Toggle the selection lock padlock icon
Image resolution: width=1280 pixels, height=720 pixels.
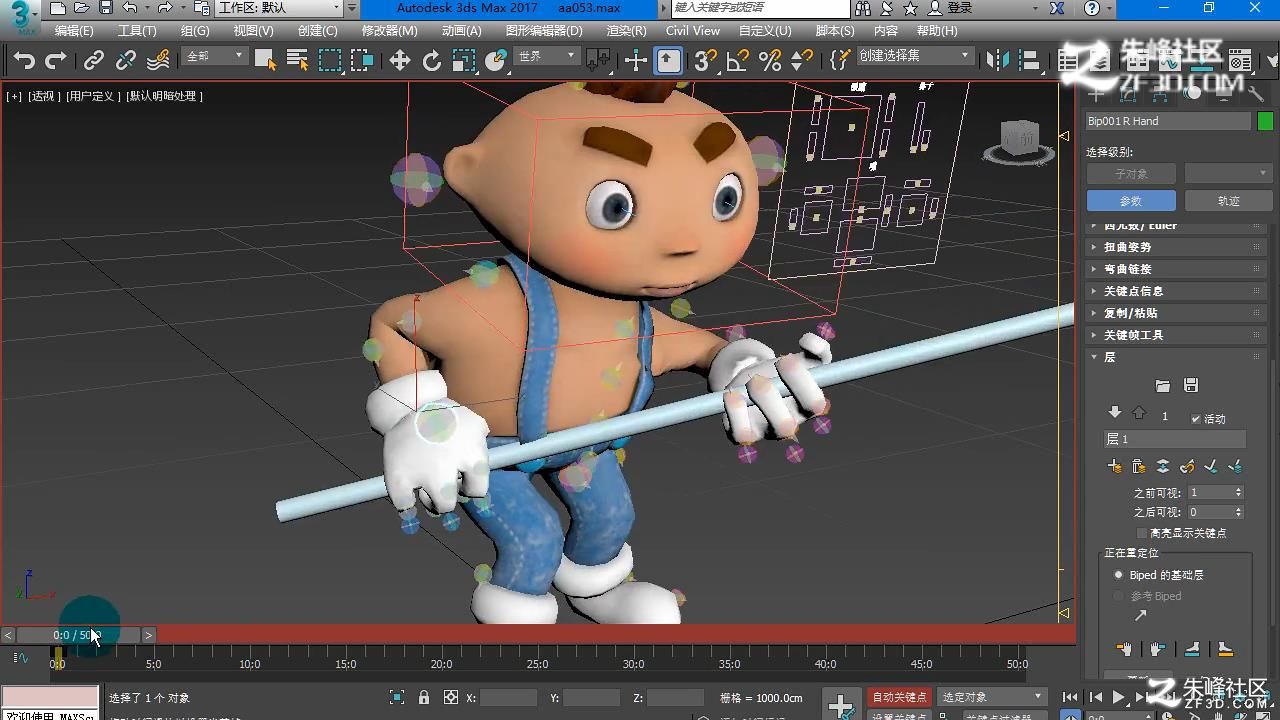point(424,697)
